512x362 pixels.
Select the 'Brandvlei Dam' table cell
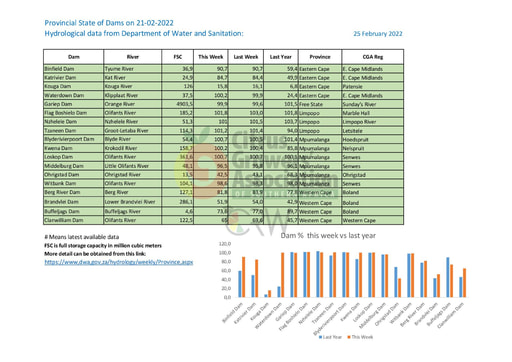(74, 202)
